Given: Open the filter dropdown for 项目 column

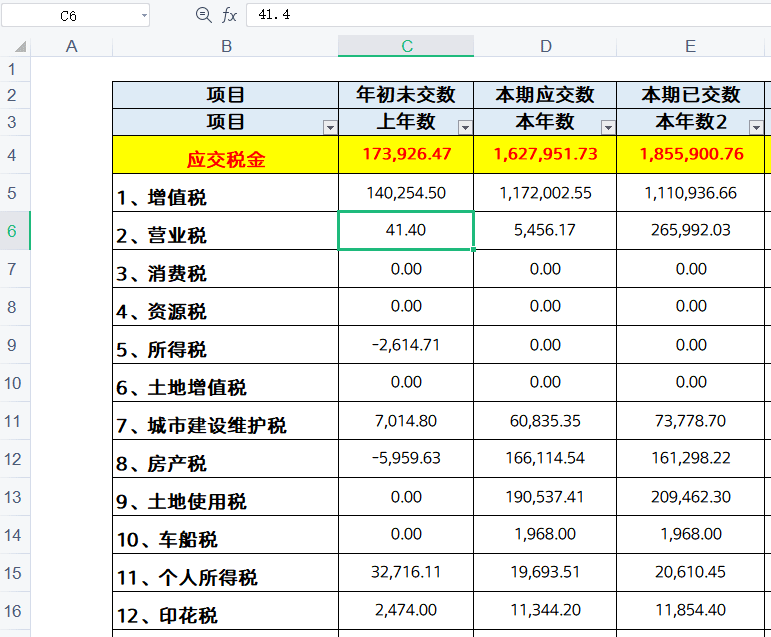Looking at the screenshot, I should [330, 127].
